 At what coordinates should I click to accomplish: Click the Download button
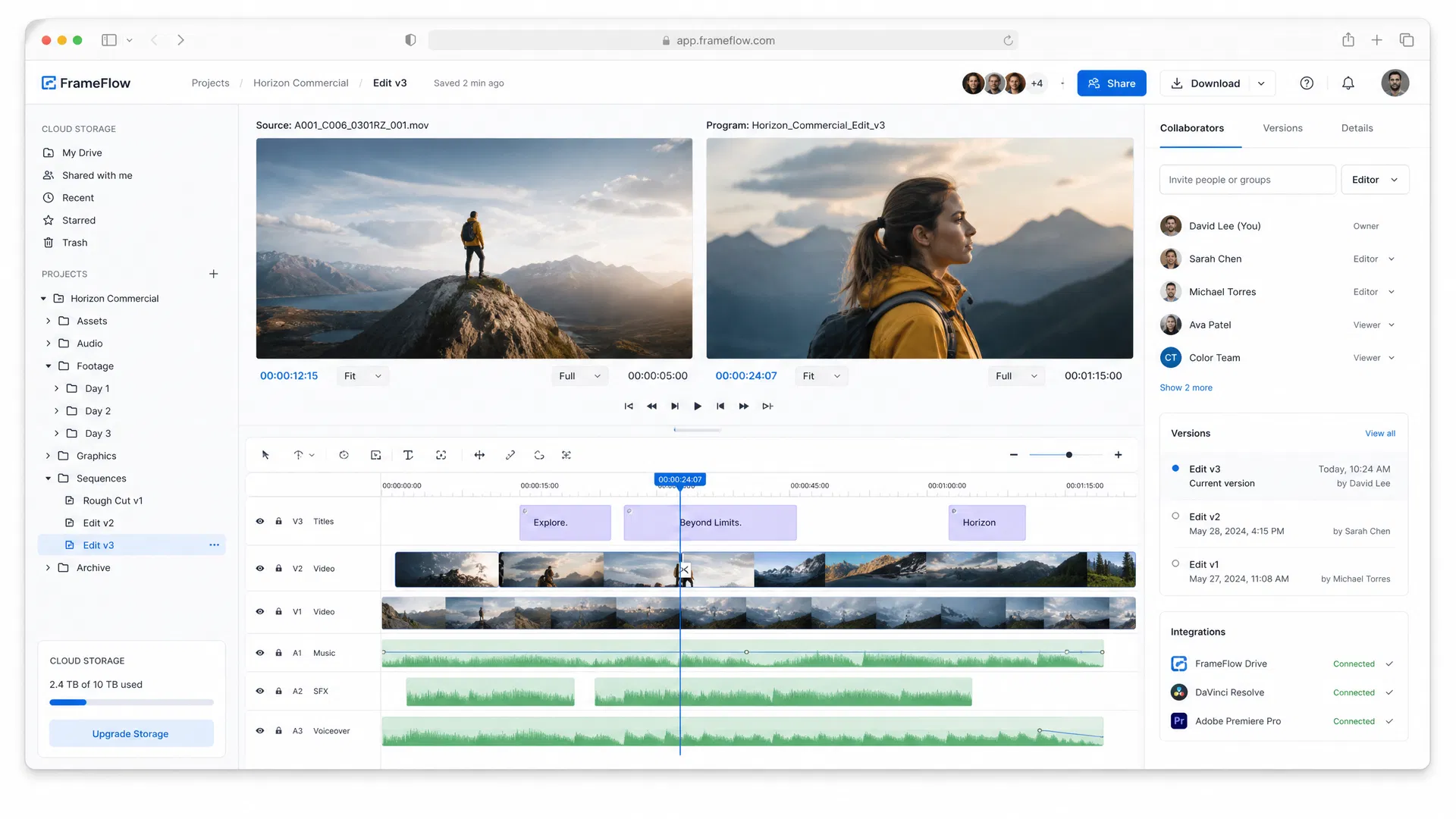pyautogui.click(x=1205, y=83)
